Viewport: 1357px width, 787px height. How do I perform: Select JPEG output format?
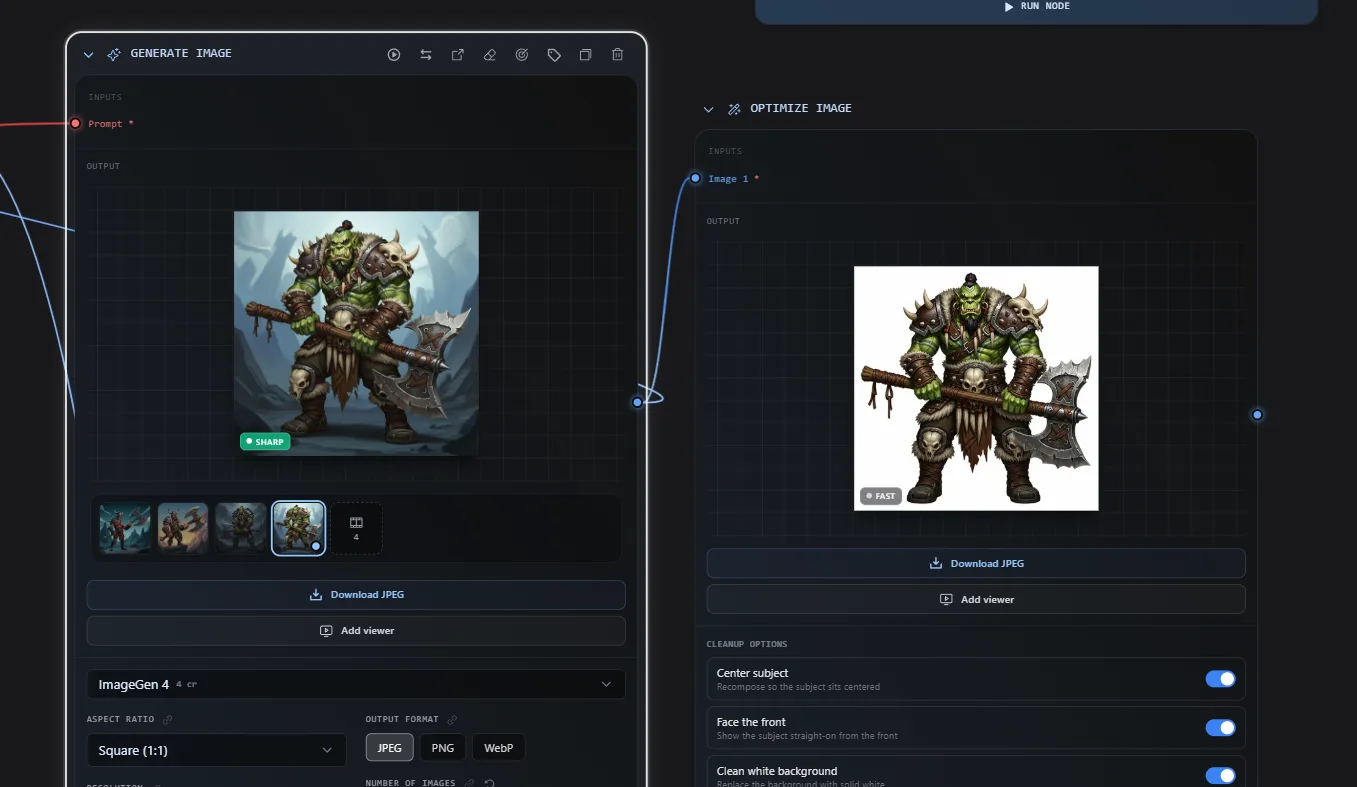(390, 748)
